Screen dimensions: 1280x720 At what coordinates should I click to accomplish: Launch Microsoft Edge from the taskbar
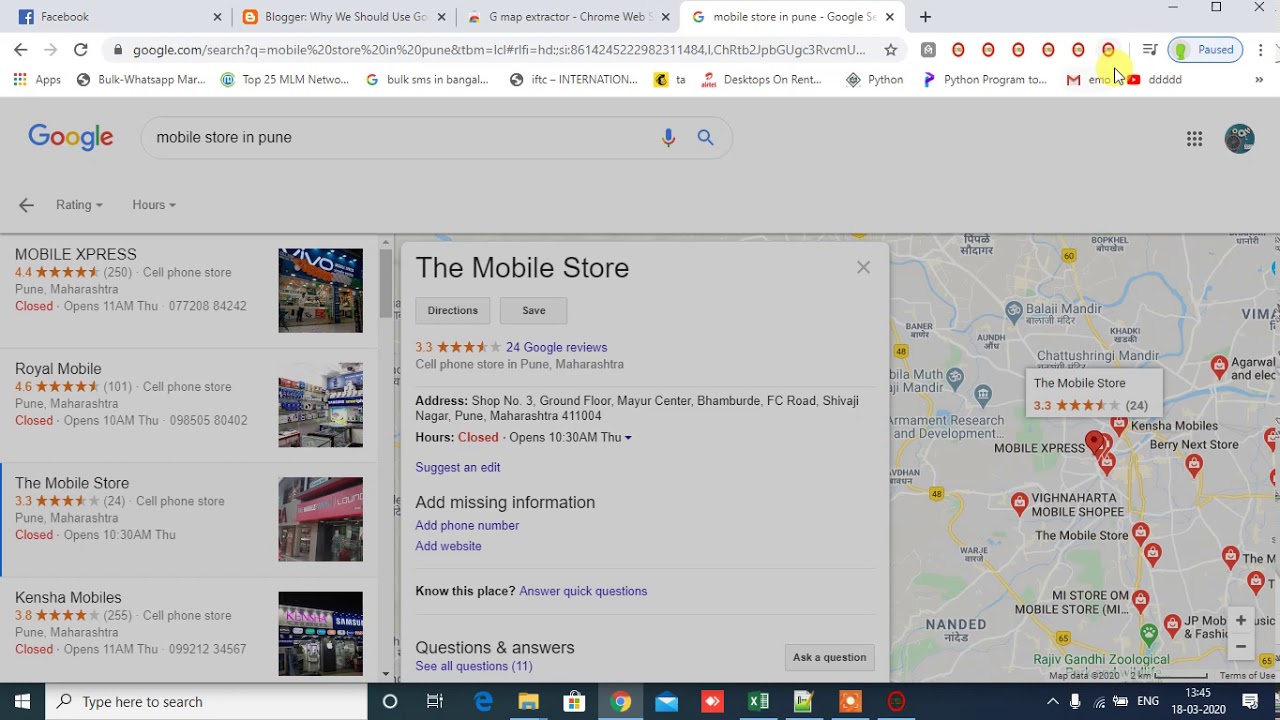point(483,702)
